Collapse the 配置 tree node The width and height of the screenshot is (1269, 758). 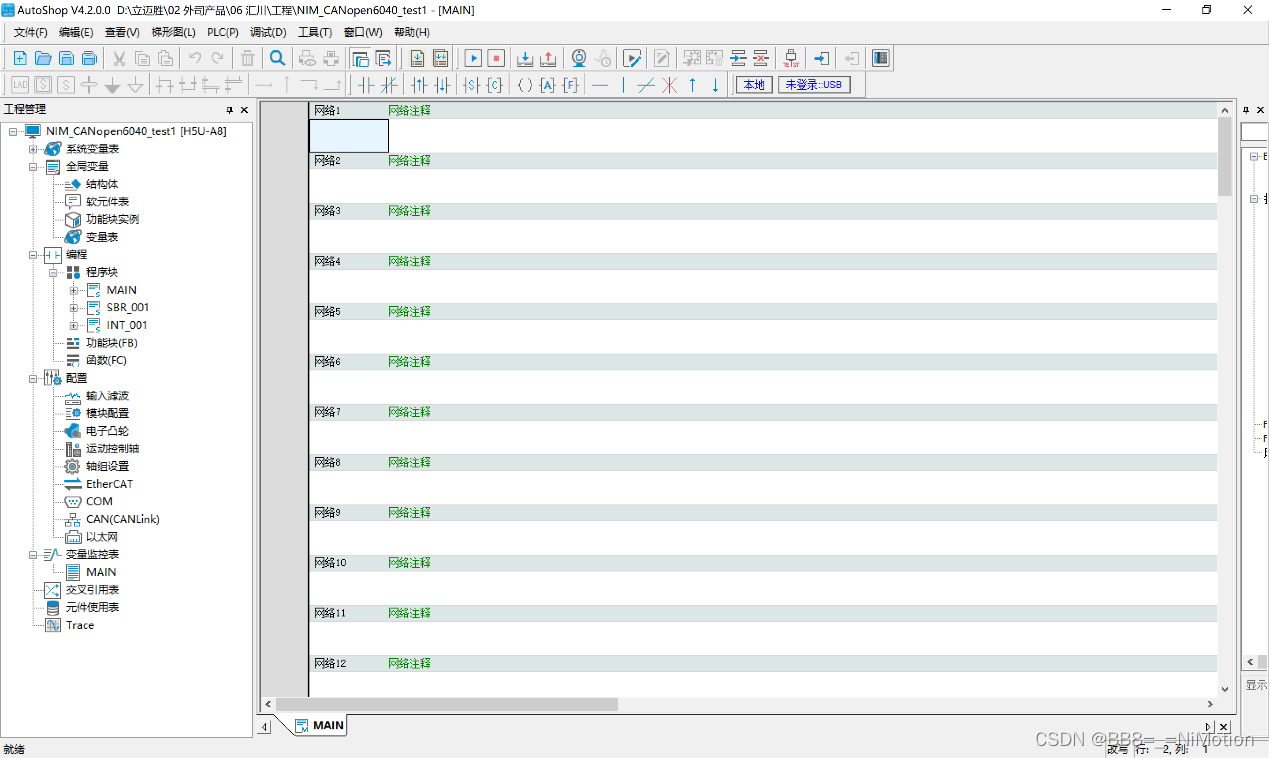[x=32, y=378]
